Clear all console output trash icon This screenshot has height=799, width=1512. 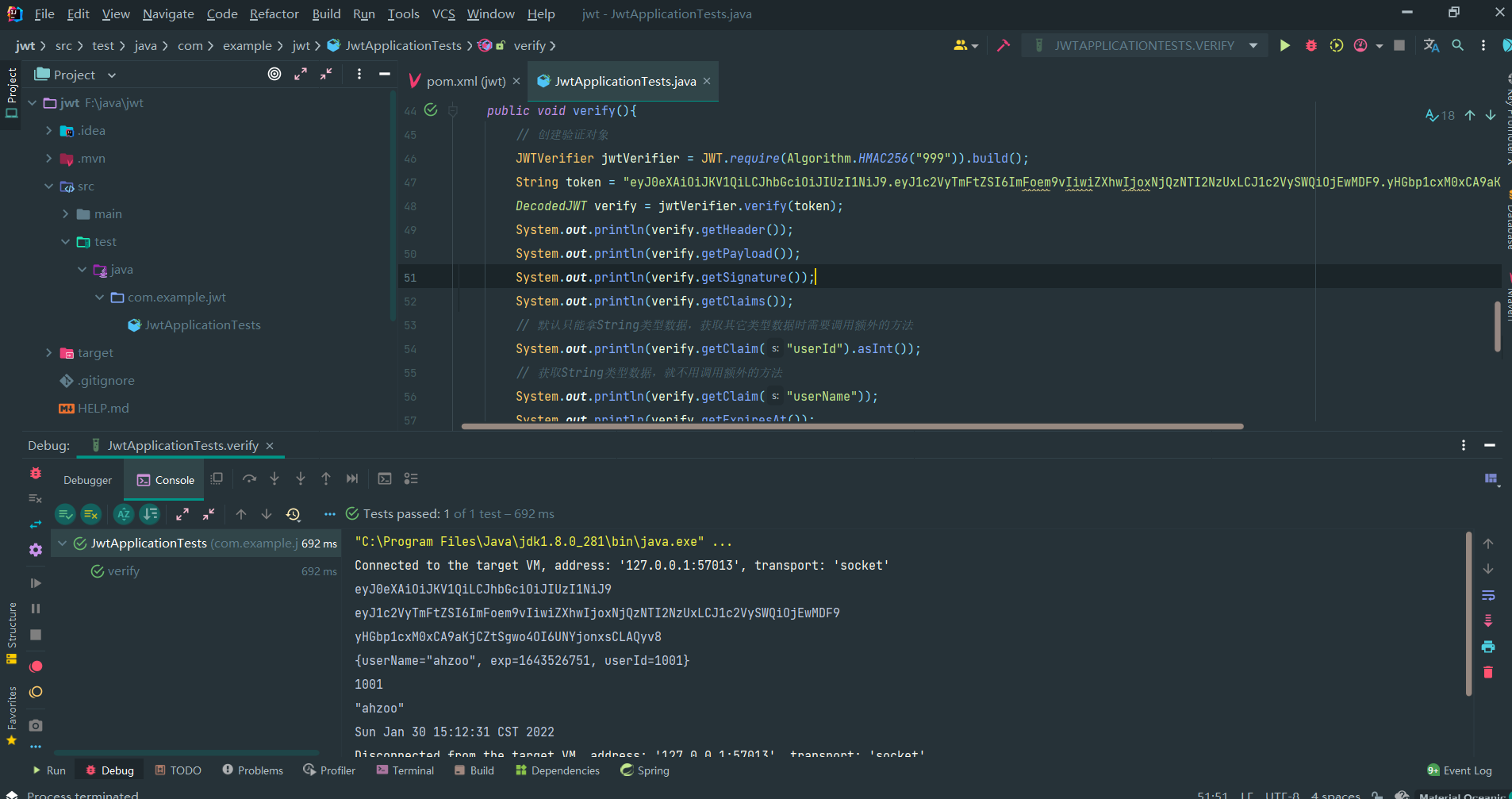click(x=1488, y=672)
